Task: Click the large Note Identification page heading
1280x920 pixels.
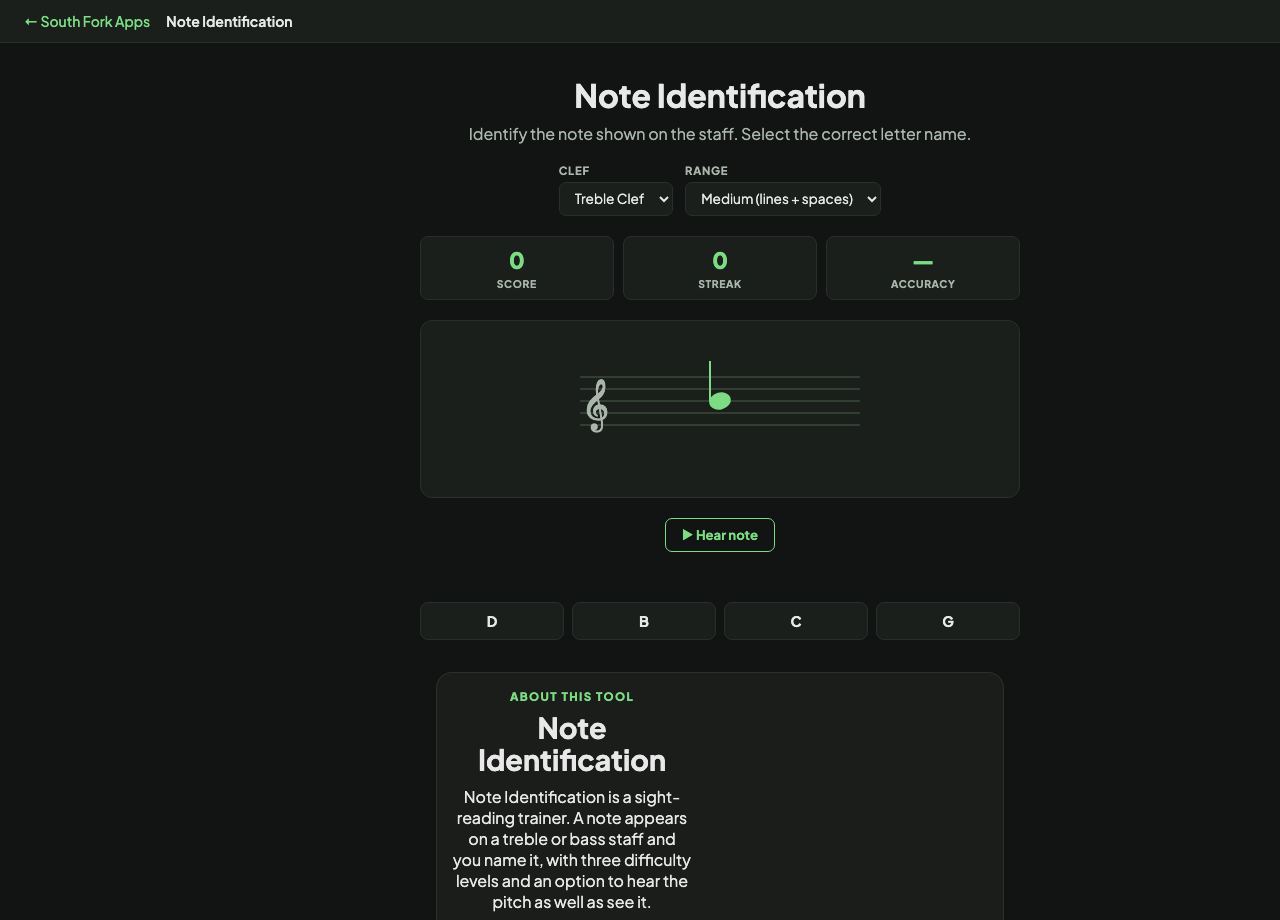Action: 720,96
